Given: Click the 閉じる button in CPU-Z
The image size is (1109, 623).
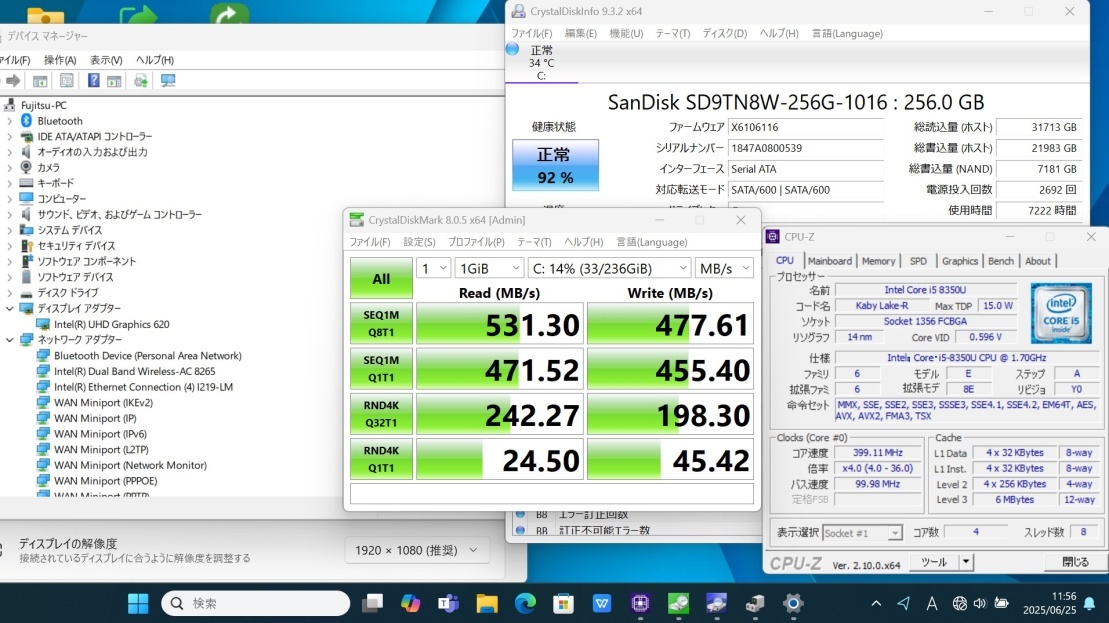Looking at the screenshot, I should coord(1076,562).
